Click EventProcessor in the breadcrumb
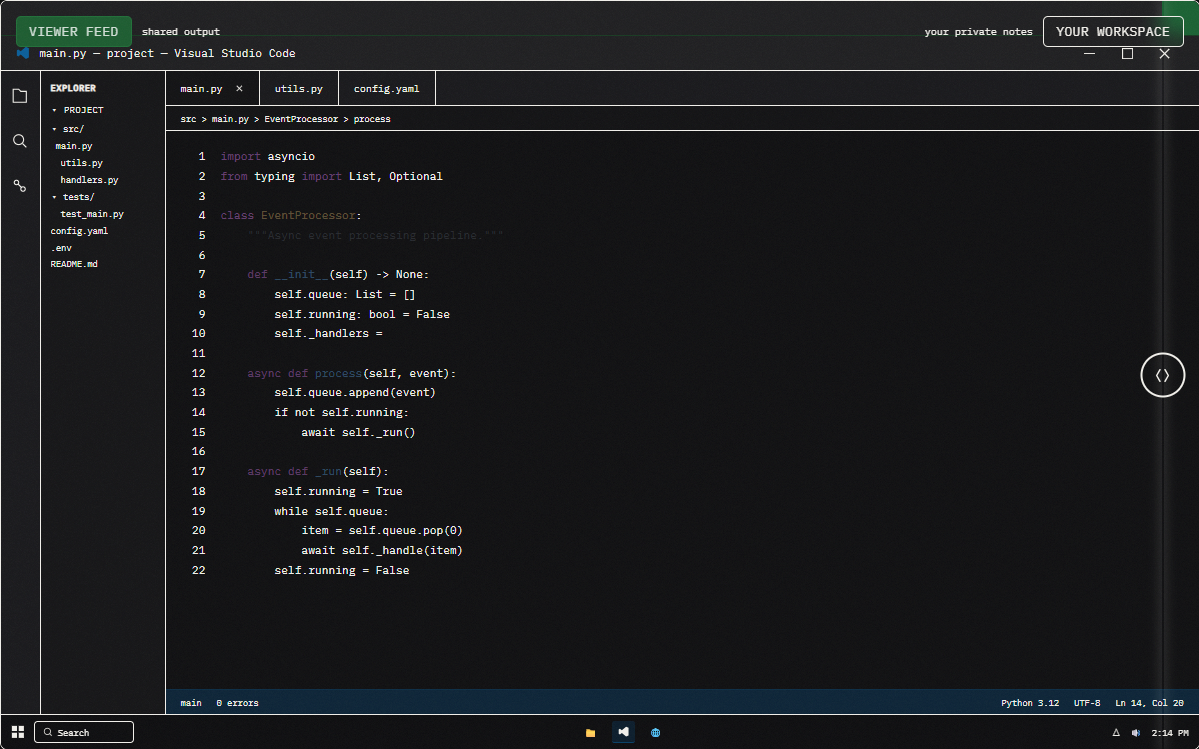 pos(301,119)
